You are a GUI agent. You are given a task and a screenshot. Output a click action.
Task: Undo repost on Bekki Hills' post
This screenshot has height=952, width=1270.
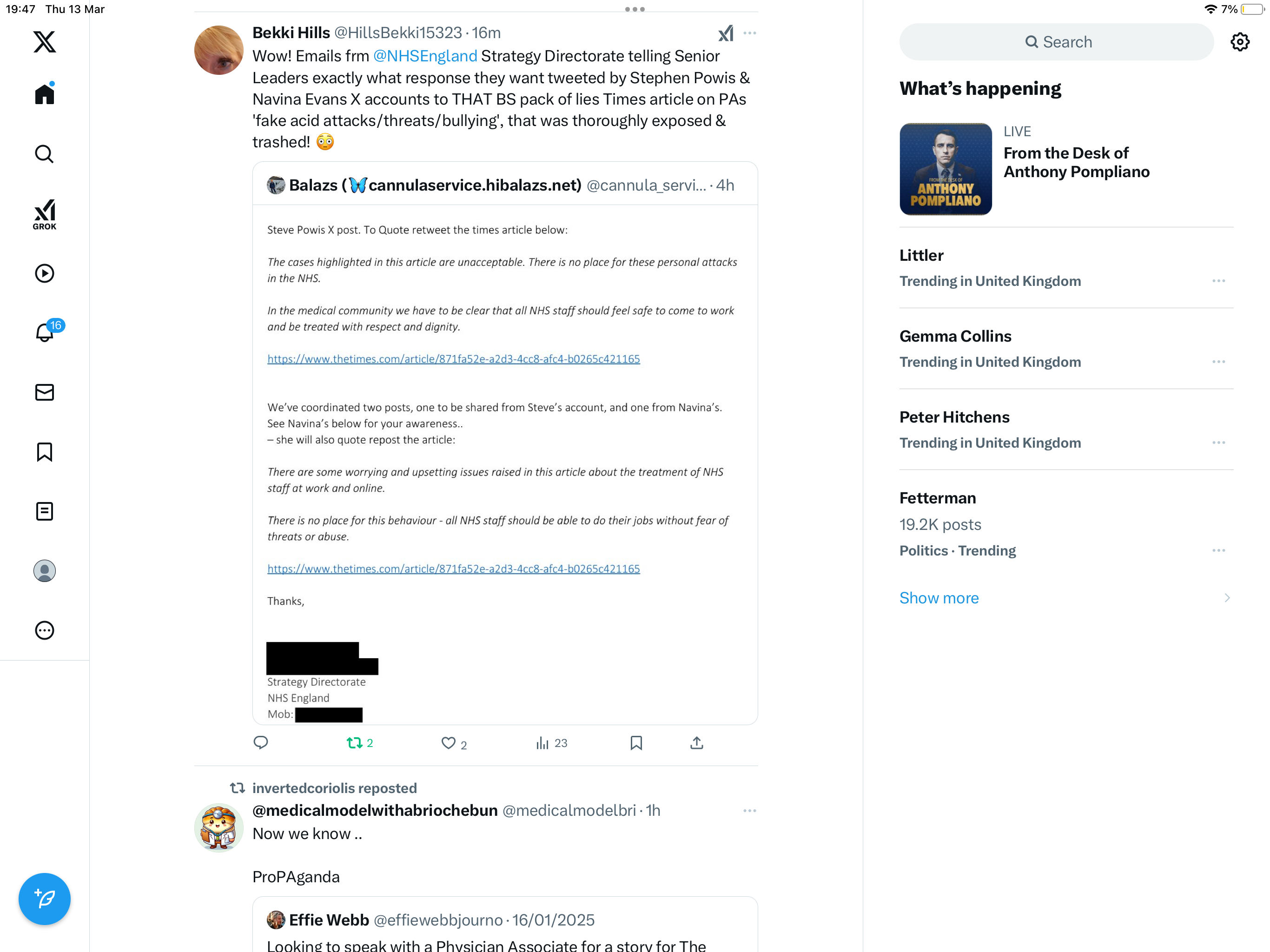pyautogui.click(x=360, y=743)
